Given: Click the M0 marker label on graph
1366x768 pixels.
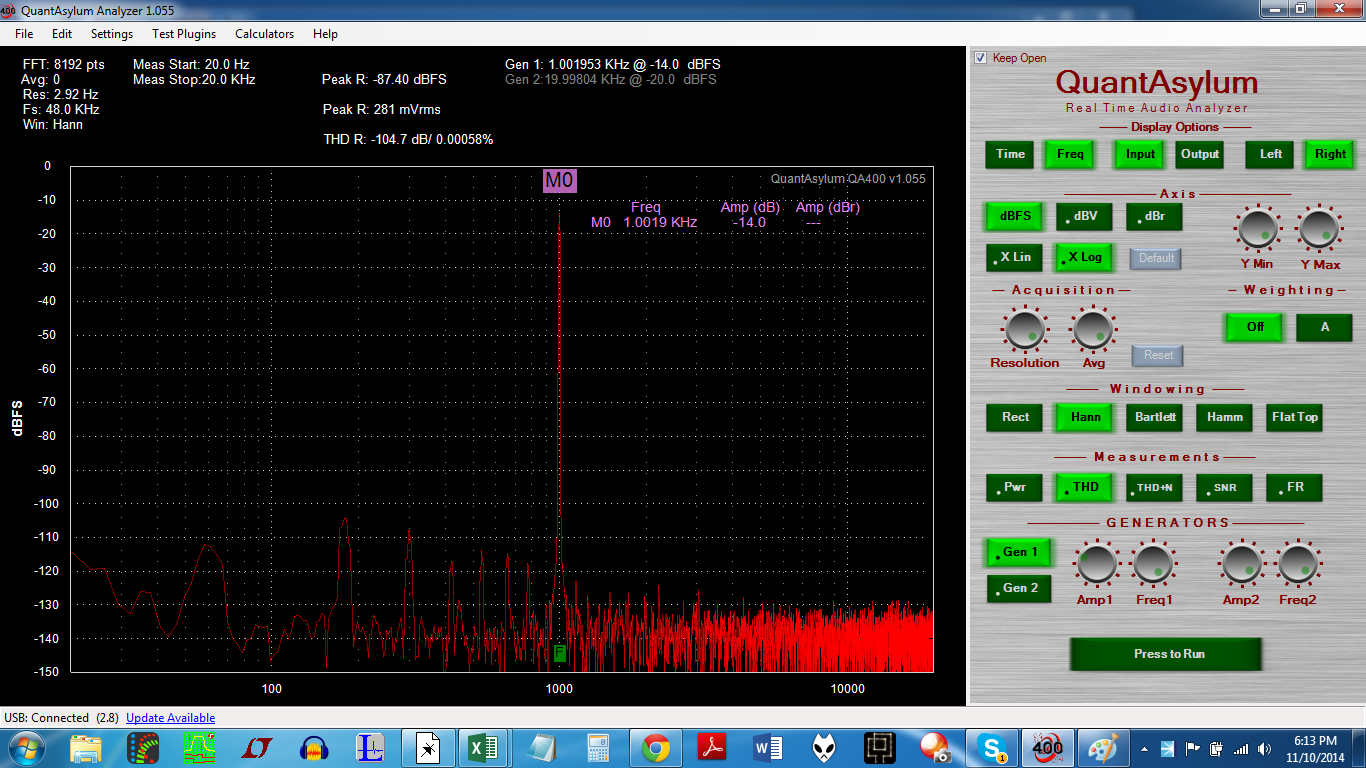Looking at the screenshot, I should click(560, 181).
